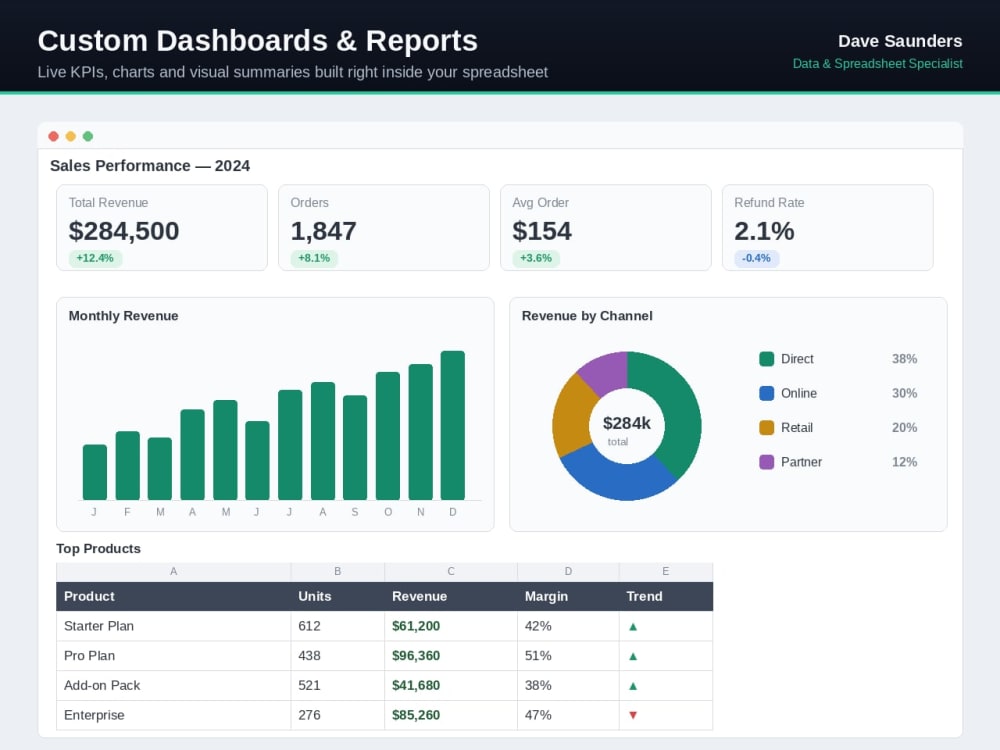
Task: Click the September bar in Monthly Revenue
Action: [x=355, y=448]
